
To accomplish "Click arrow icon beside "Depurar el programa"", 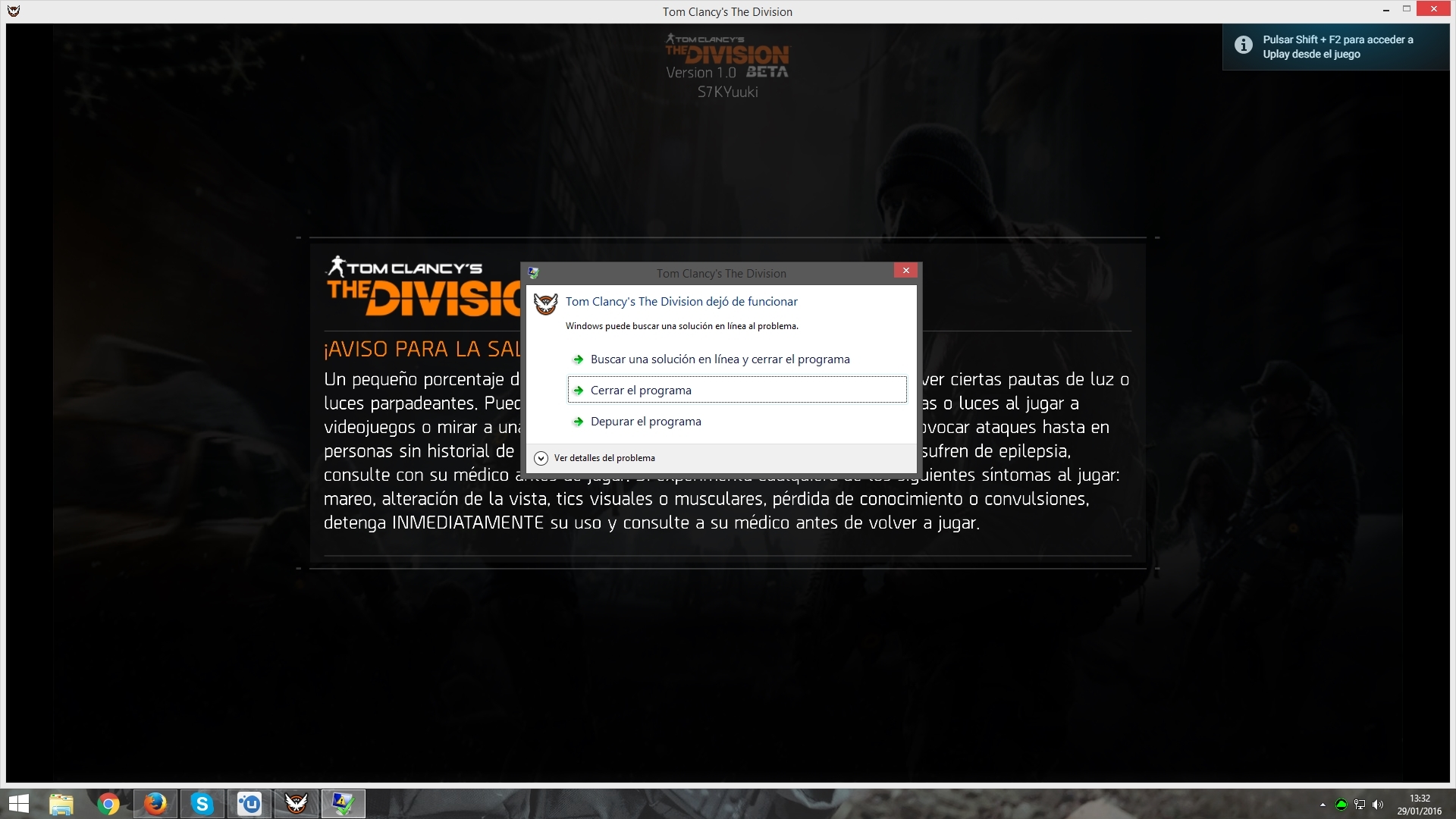I will pyautogui.click(x=578, y=422).
